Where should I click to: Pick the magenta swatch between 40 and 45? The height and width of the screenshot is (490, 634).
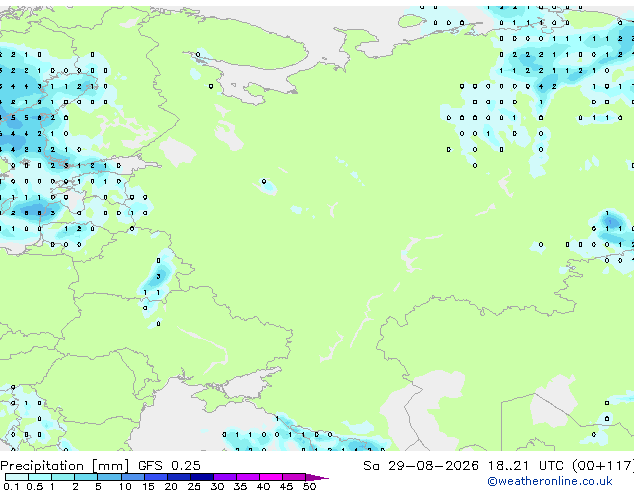[271, 477]
